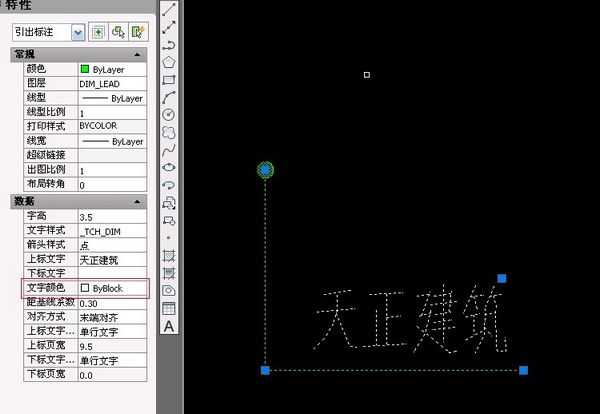The image size is (600, 414).
Task: Collapse the 常规 section
Action: [x=137, y=55]
